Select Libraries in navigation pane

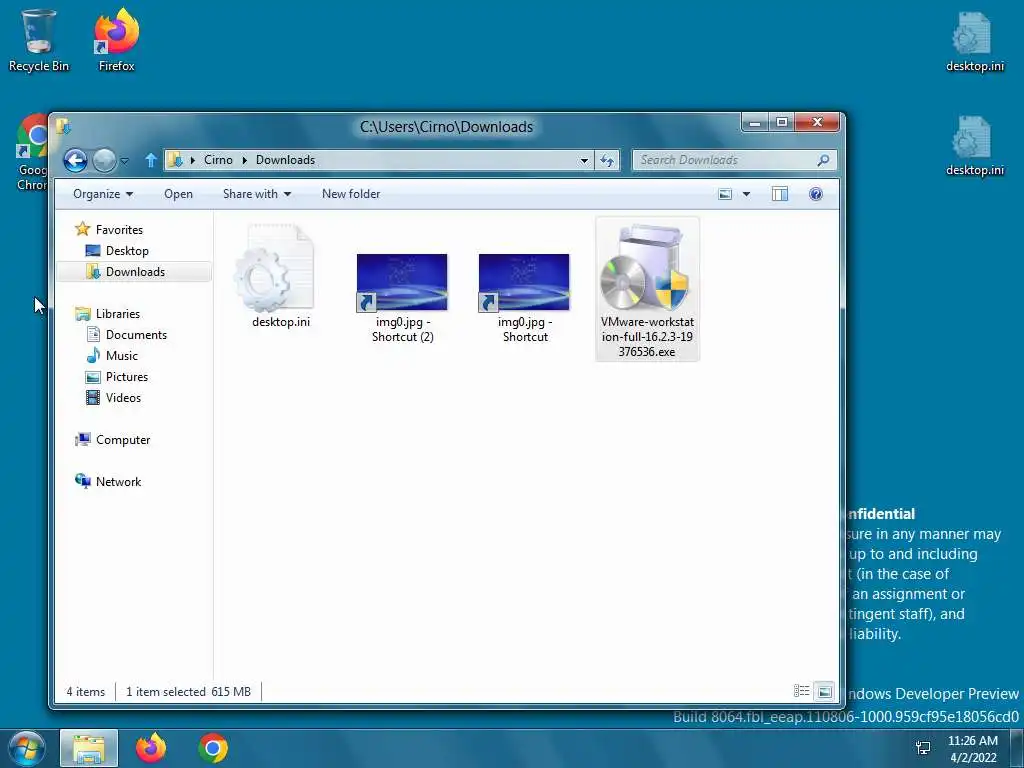[108, 313]
